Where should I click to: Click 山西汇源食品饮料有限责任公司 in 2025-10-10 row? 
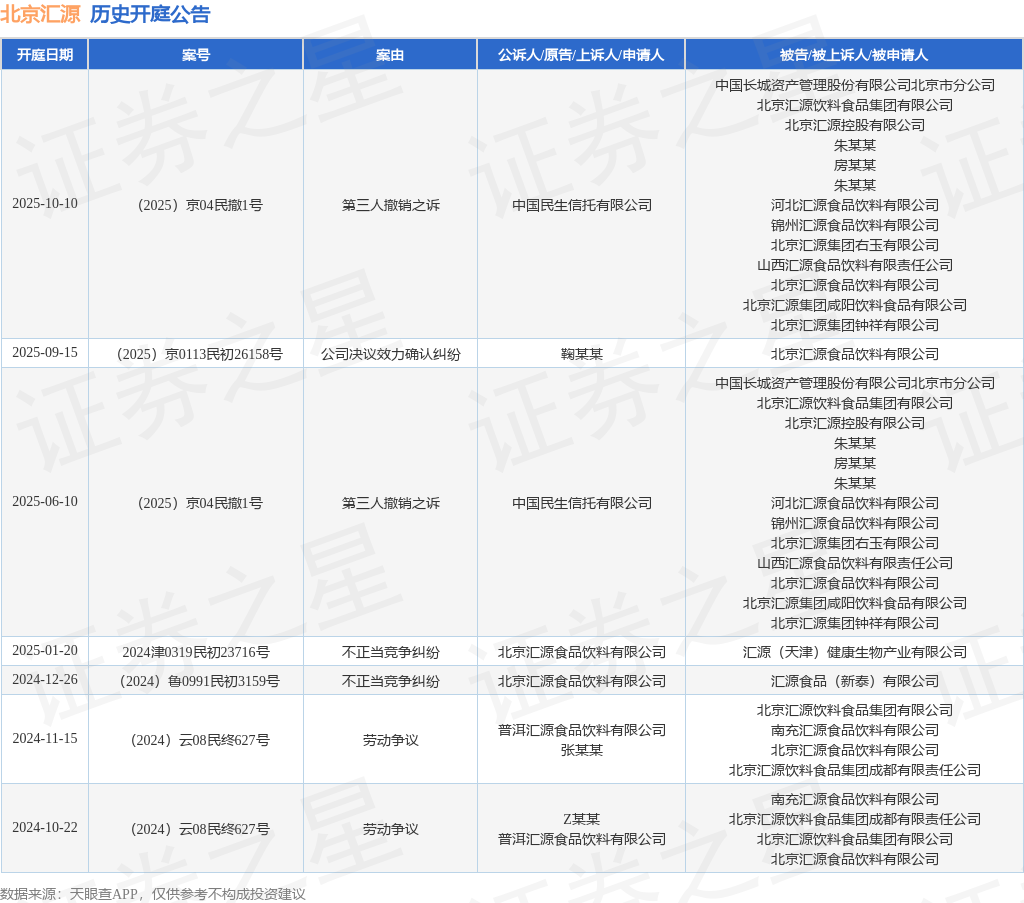point(855,265)
